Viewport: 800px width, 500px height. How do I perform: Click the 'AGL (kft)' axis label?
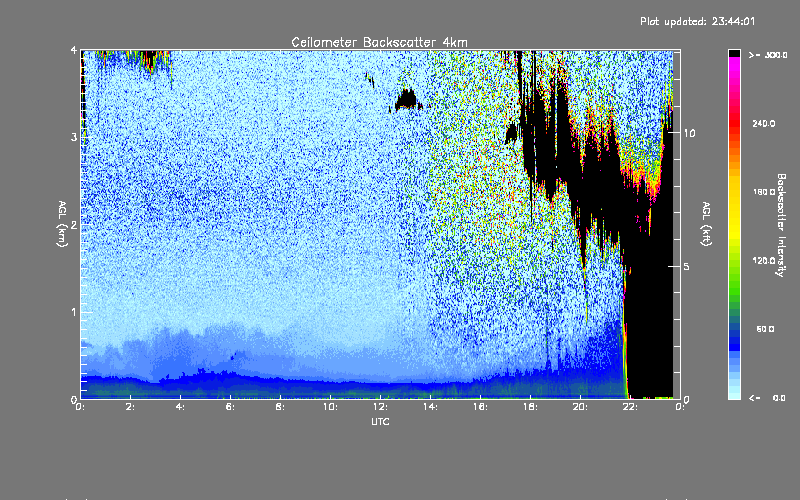(706, 224)
